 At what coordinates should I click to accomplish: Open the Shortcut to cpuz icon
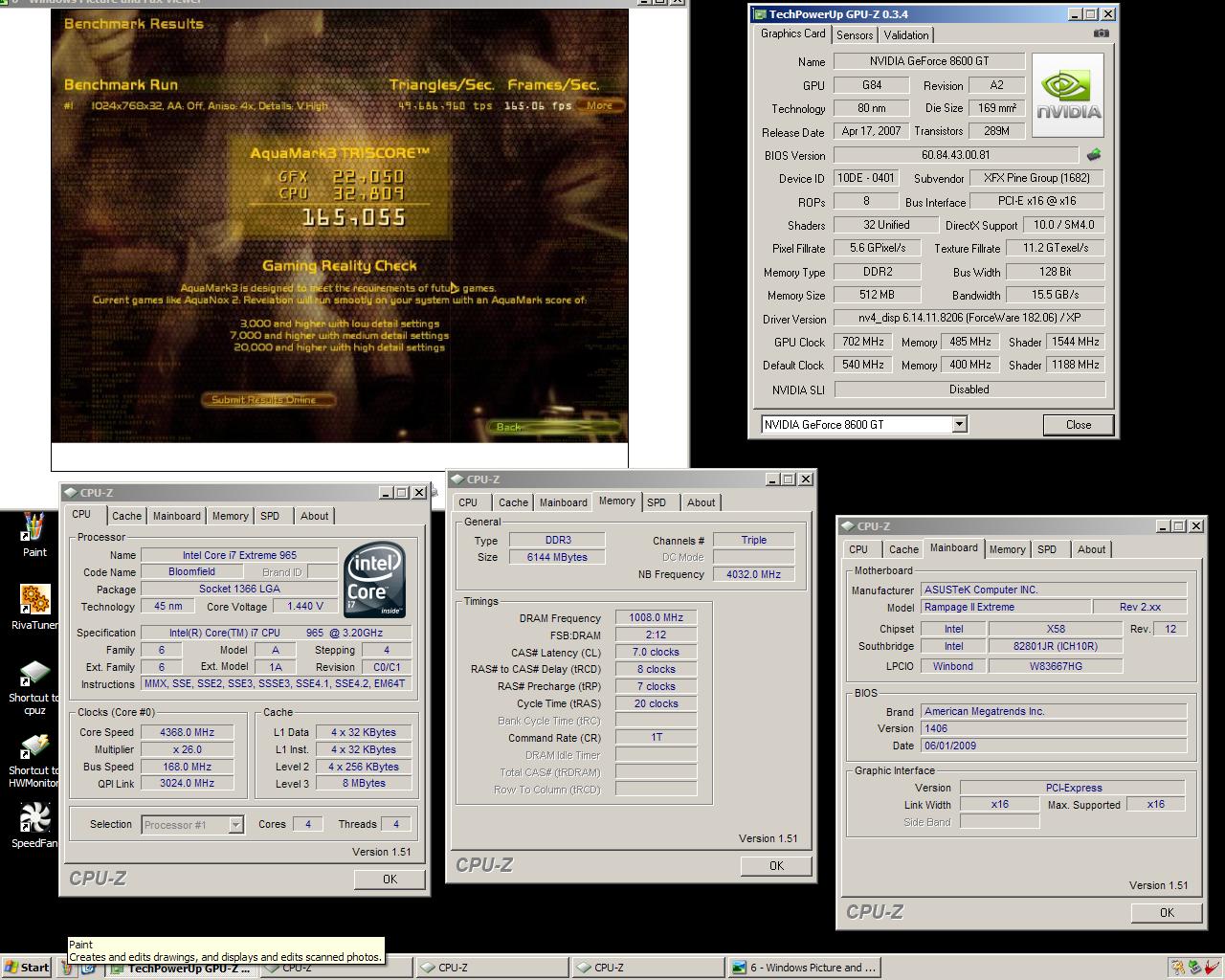tap(34, 687)
